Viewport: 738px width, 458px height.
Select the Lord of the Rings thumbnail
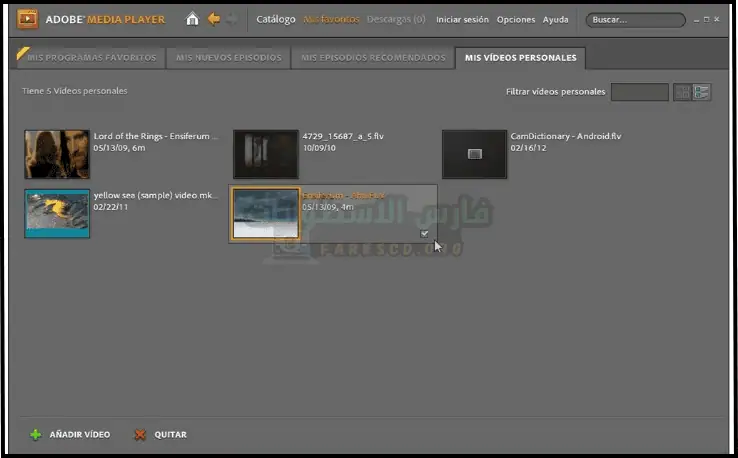(x=57, y=154)
